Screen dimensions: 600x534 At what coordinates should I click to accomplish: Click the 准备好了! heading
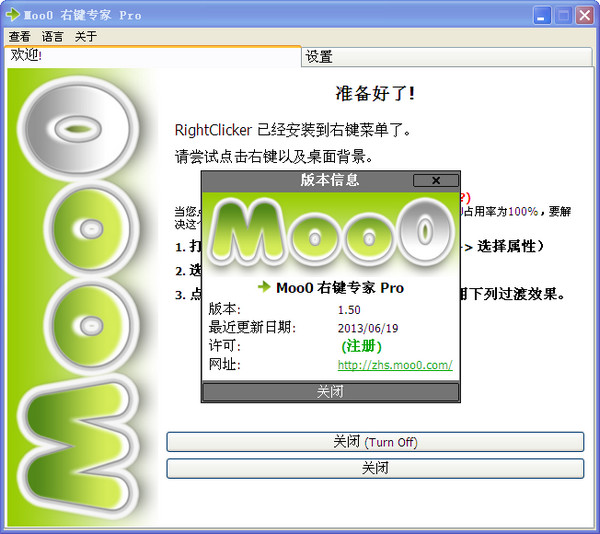pyautogui.click(x=375, y=94)
